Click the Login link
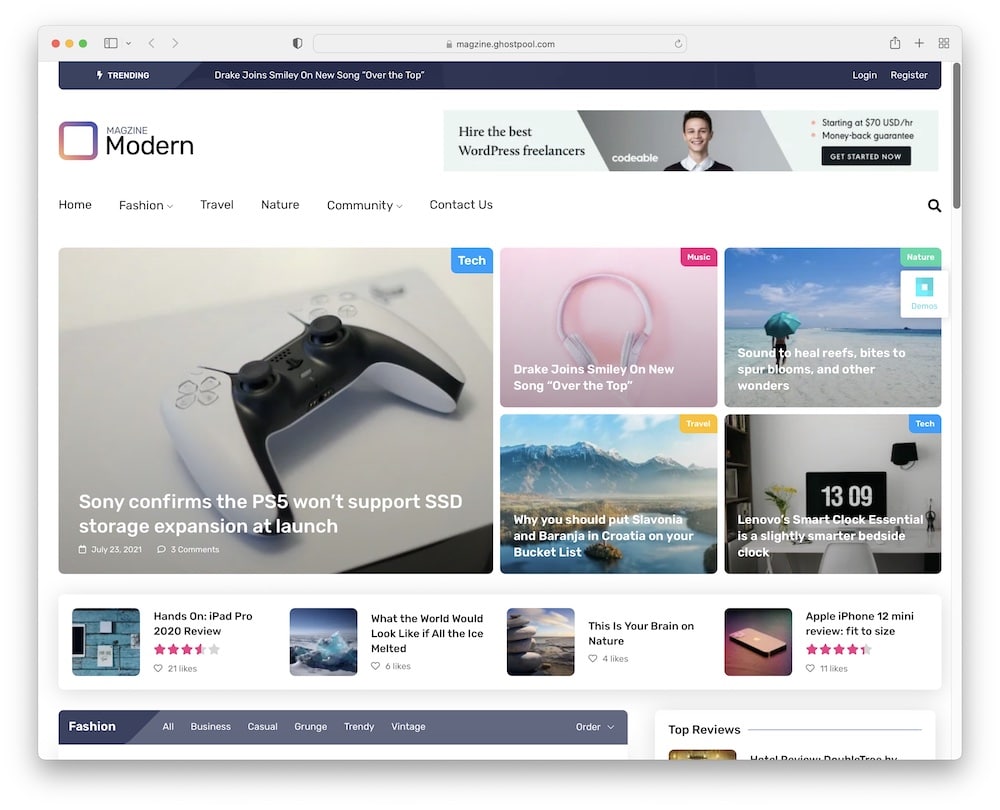Viewport: 1000px width, 810px height. tap(864, 75)
